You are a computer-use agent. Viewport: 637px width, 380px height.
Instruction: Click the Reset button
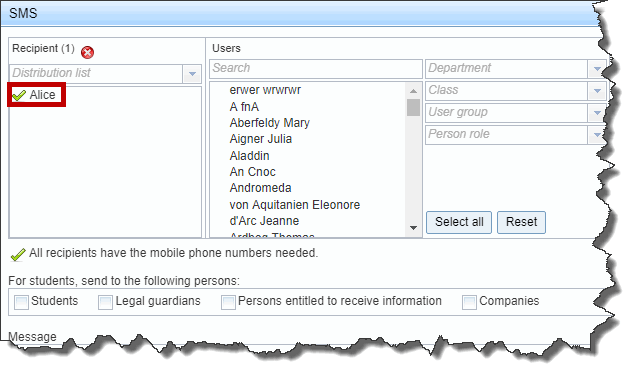point(522,222)
